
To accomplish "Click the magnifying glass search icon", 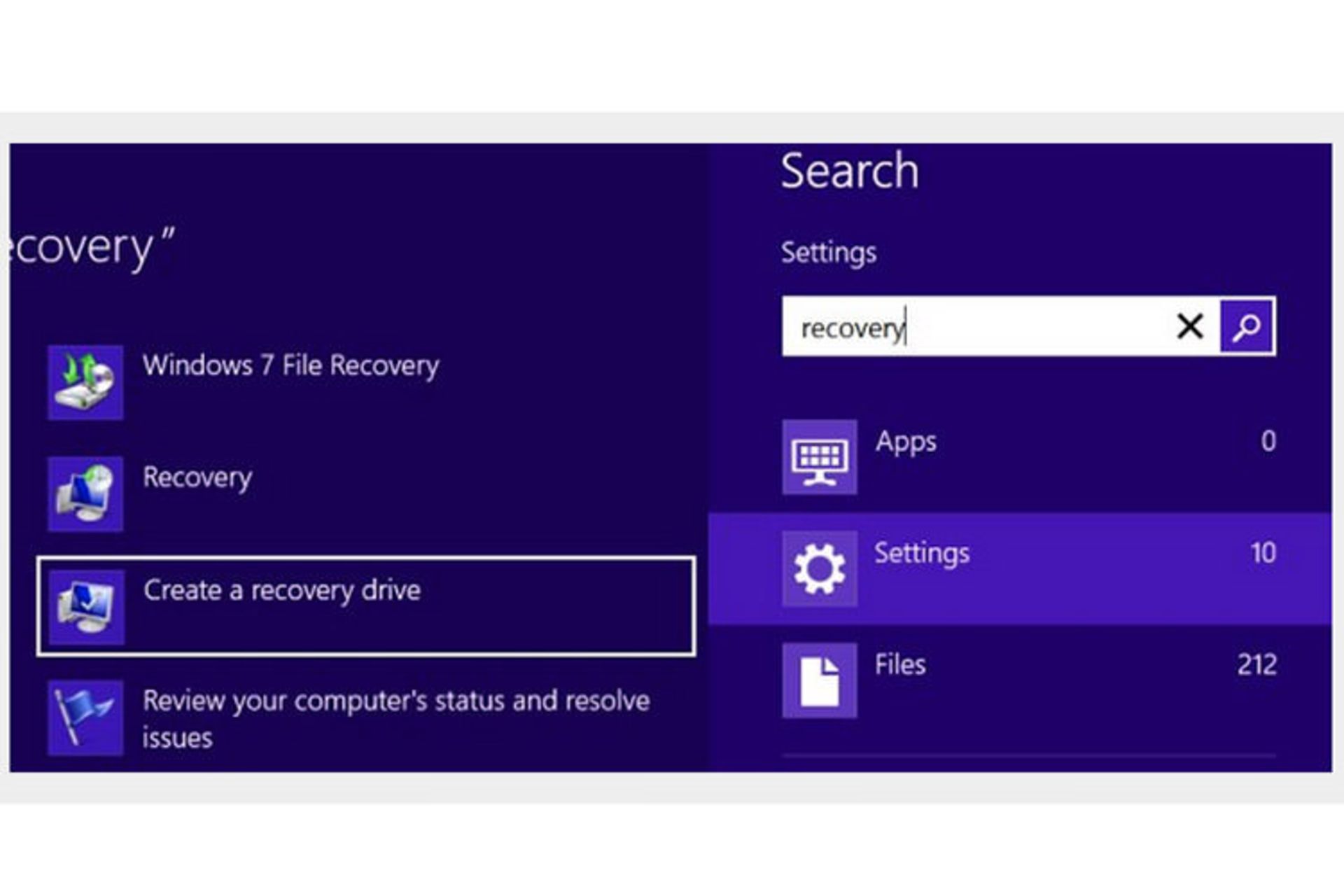I will pos(1245,327).
